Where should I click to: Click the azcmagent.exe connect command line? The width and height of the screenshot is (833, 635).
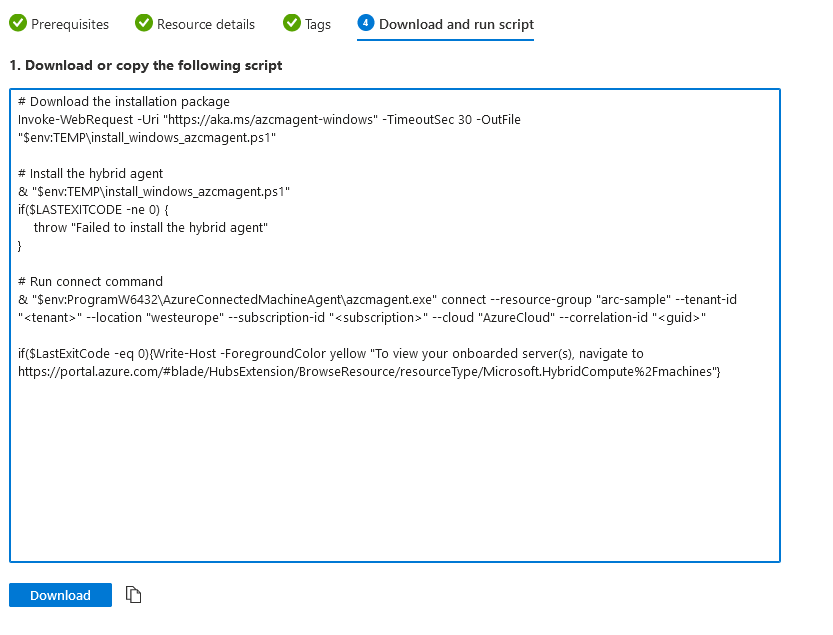377,300
